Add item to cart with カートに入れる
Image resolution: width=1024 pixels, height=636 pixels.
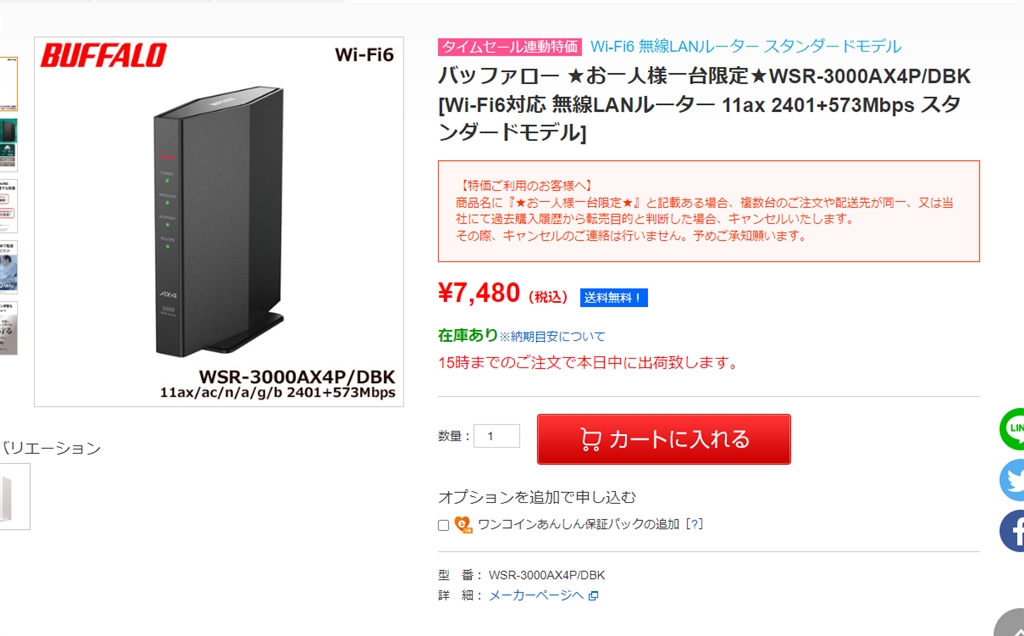(x=664, y=439)
